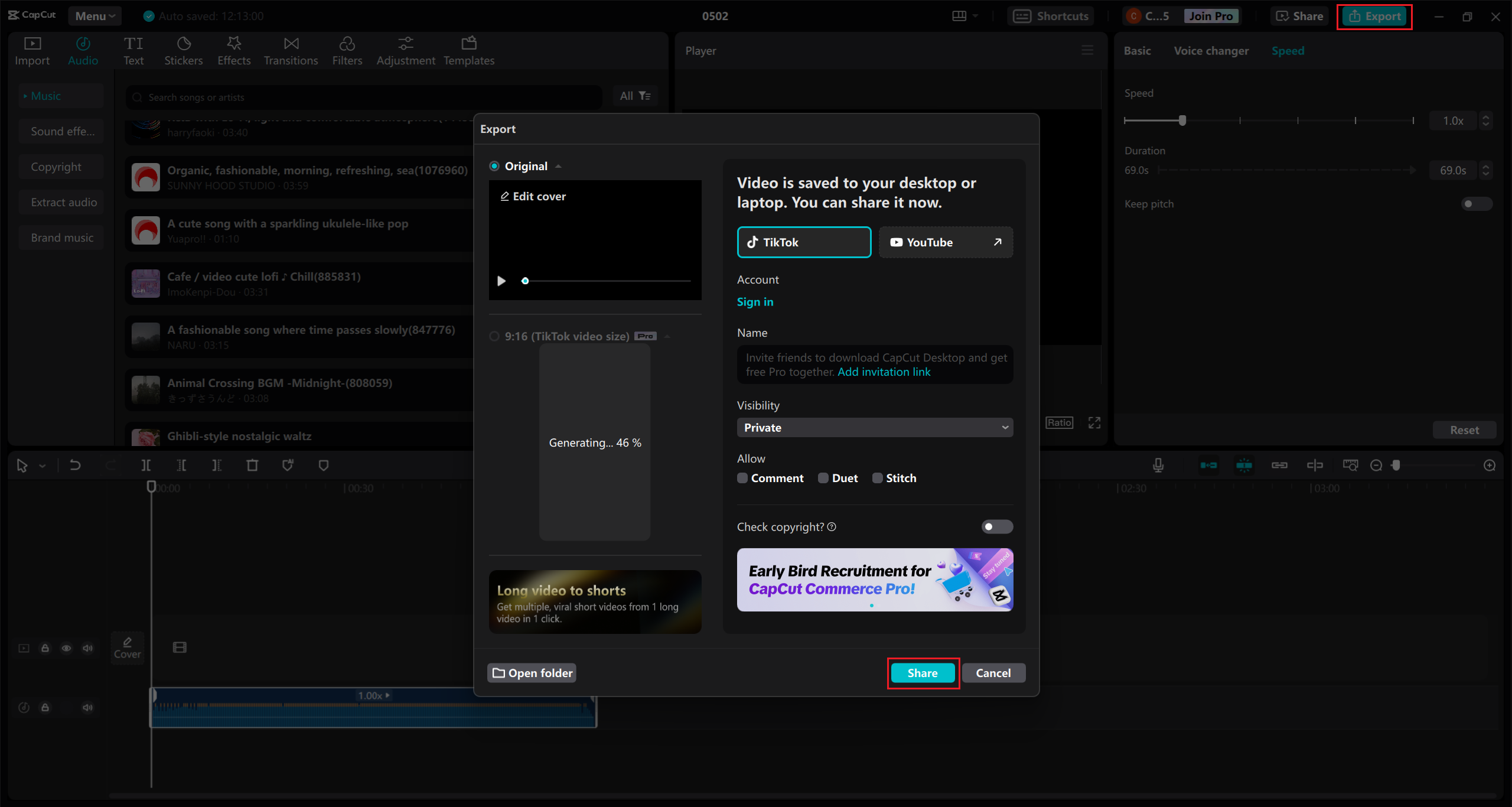This screenshot has width=1512, height=807.
Task: Click the record voiceover microphone icon
Action: pos(1158,466)
